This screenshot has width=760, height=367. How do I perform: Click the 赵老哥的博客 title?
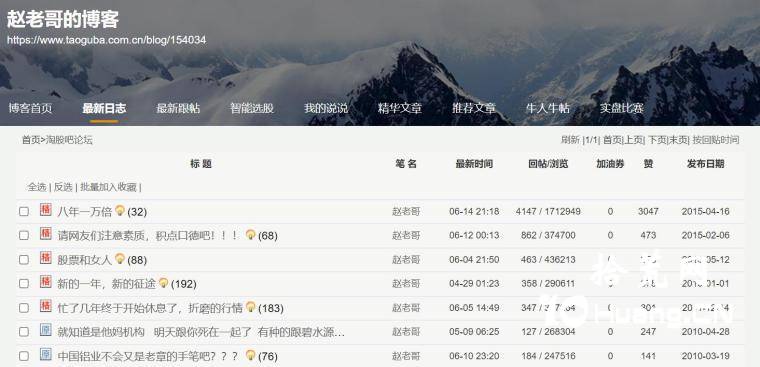[63, 19]
